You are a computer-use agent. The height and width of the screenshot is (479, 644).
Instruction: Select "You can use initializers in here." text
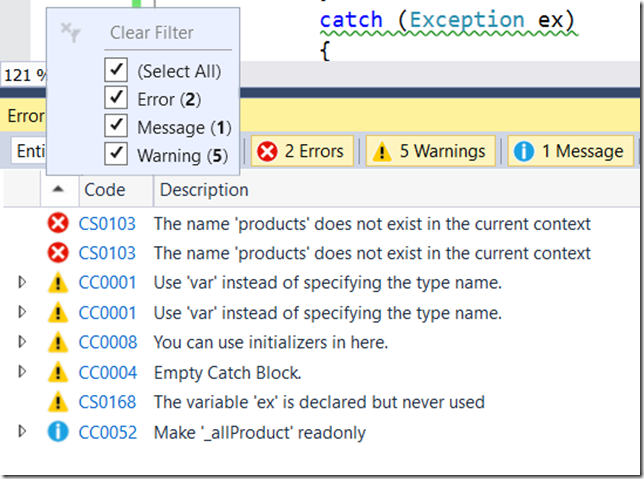pyautogui.click(x=271, y=342)
